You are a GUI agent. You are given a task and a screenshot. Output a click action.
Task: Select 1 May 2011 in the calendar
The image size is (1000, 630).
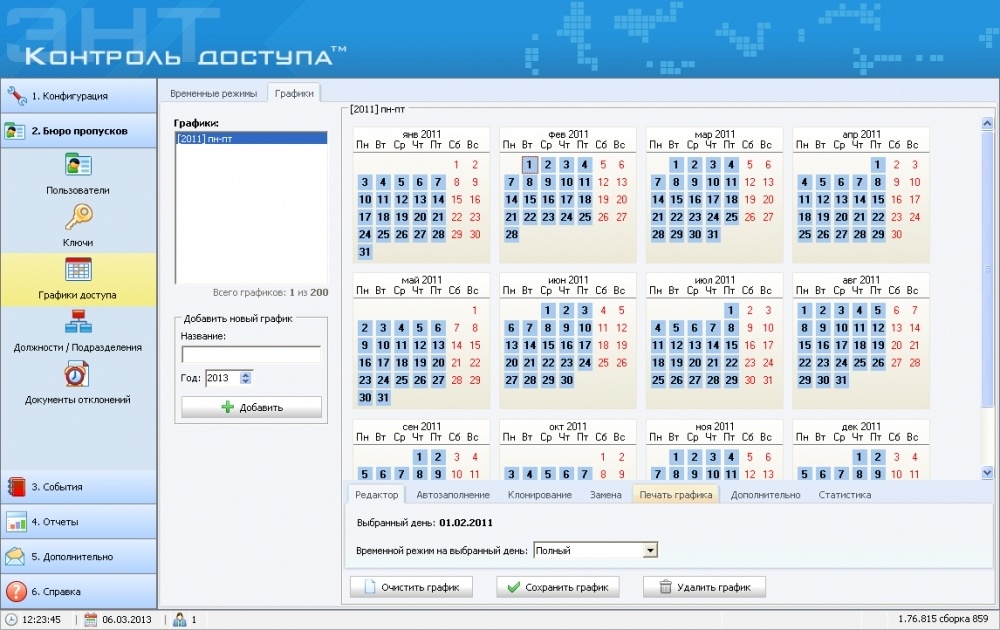click(x=474, y=311)
